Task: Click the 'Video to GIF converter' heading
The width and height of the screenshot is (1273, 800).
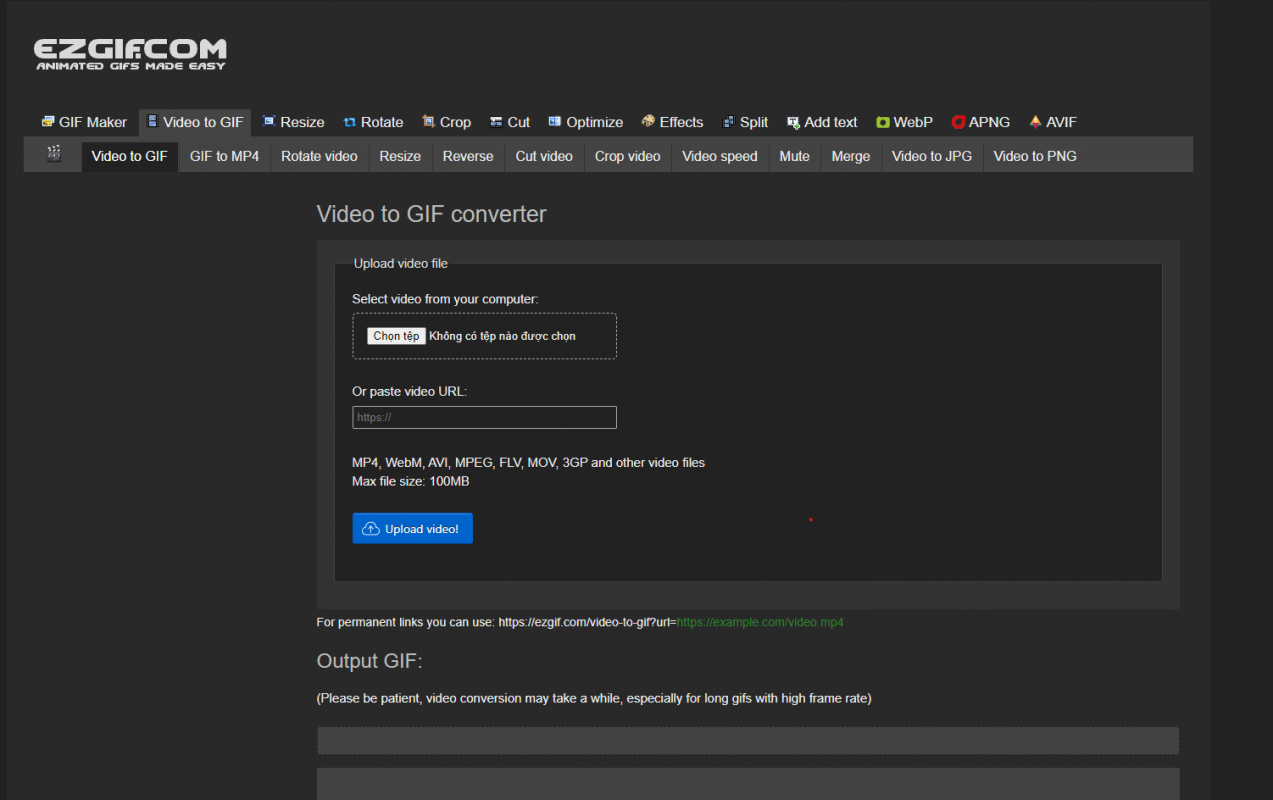Action: [431, 214]
